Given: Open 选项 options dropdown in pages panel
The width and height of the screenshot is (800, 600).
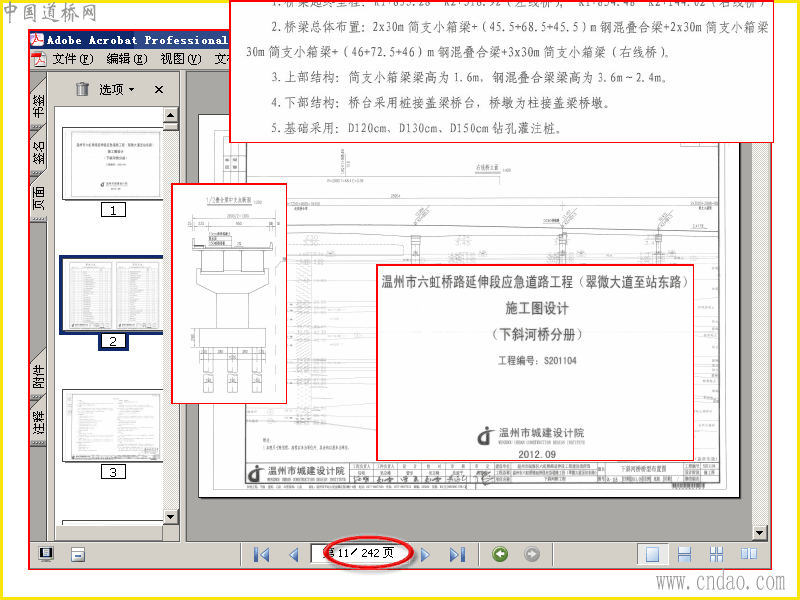Looking at the screenshot, I should tap(117, 90).
